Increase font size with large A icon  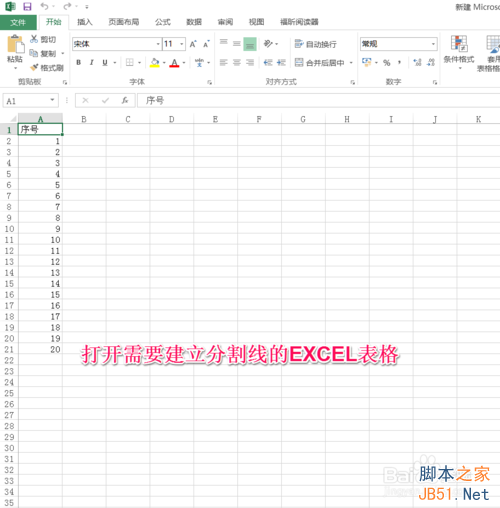pyautogui.click(x=193, y=44)
